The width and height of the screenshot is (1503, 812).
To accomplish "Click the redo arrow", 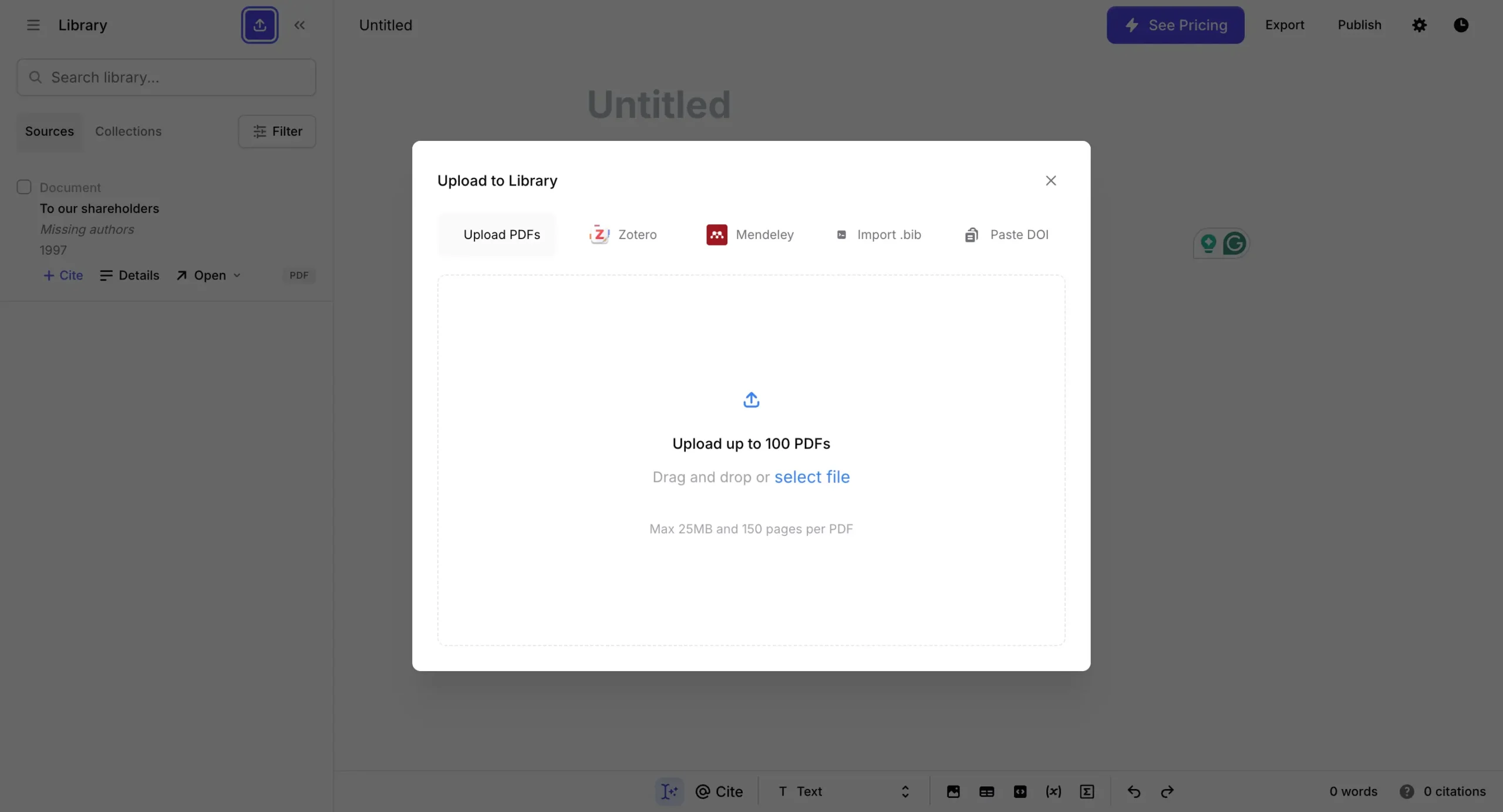I will [x=1167, y=791].
